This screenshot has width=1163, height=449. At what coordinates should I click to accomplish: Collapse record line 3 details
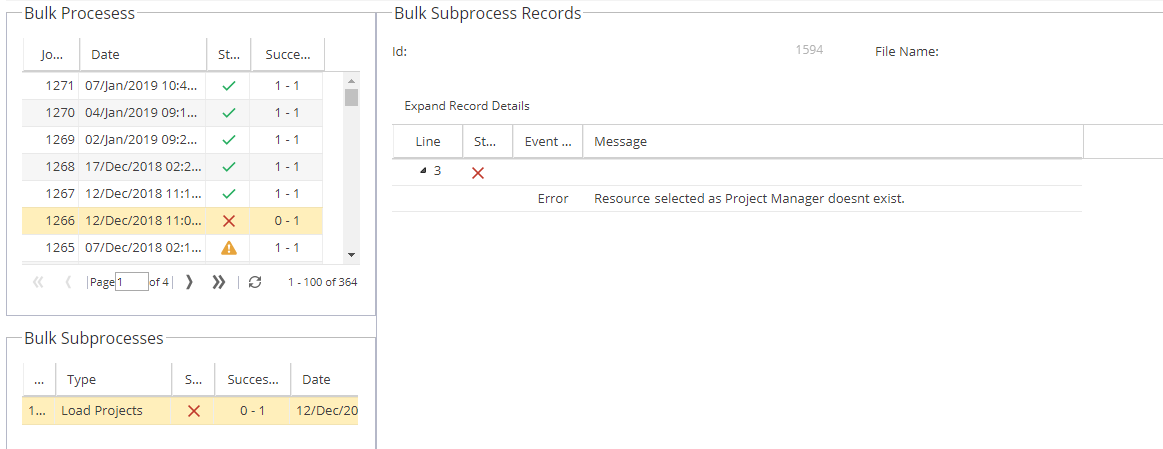pyautogui.click(x=424, y=171)
